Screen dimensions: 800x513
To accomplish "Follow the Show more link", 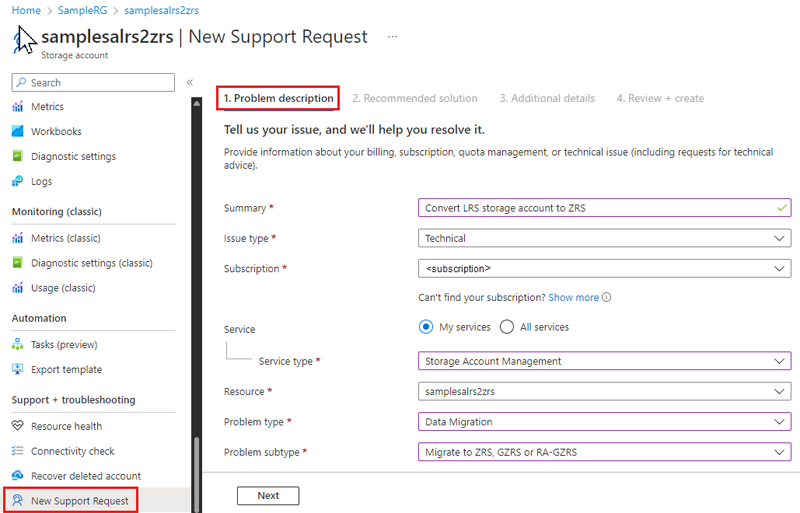I will [573, 297].
